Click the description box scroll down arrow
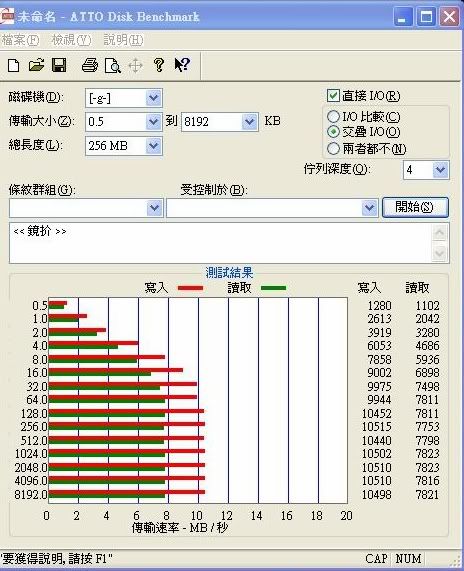 point(440,253)
